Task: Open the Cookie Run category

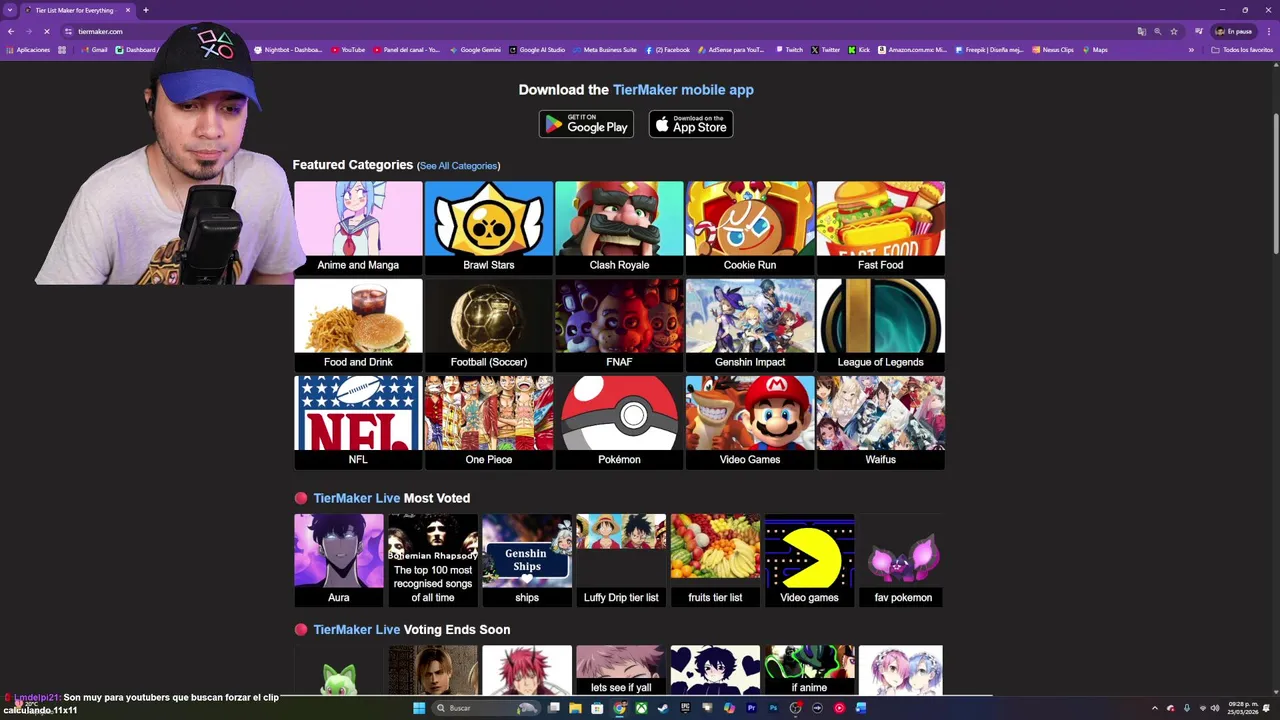Action: pyautogui.click(x=750, y=227)
